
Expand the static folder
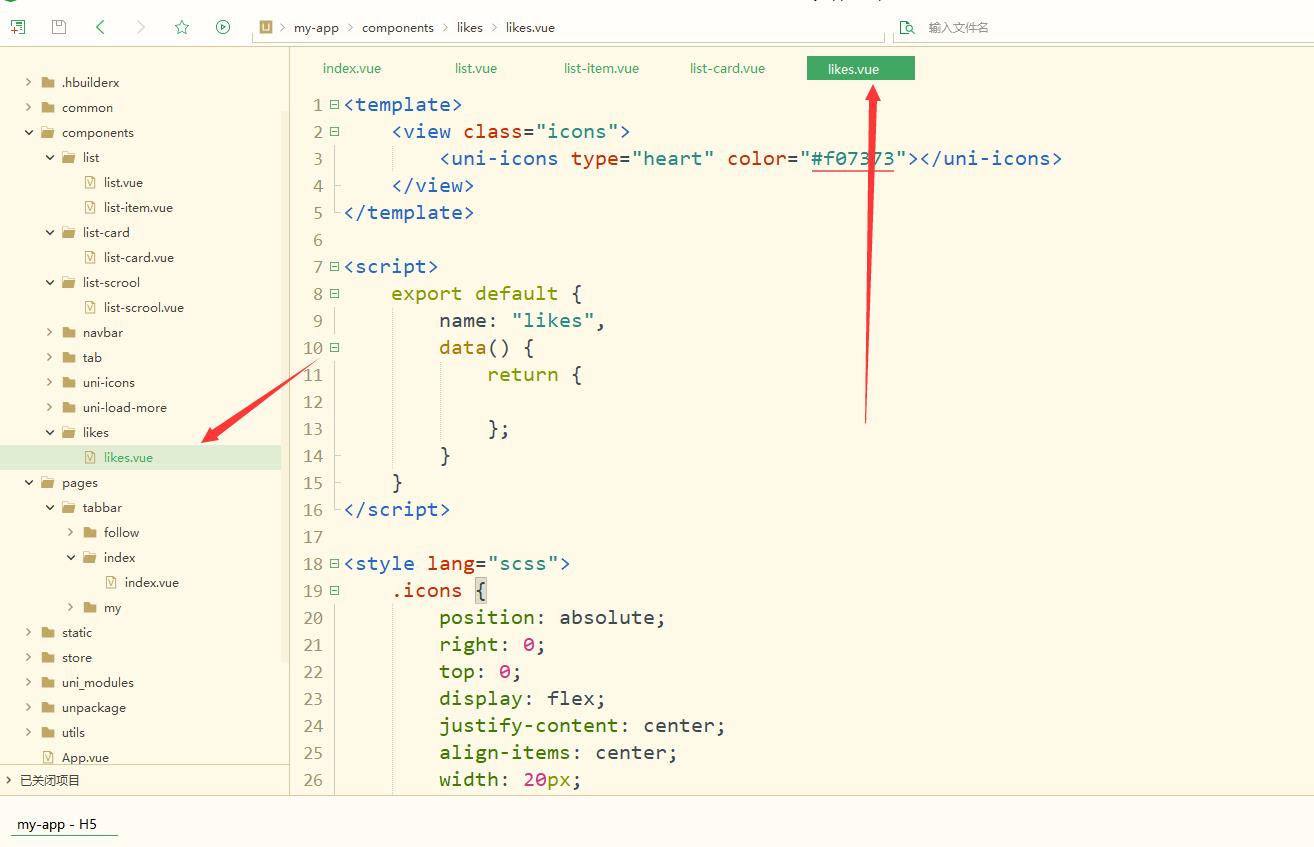tap(29, 632)
